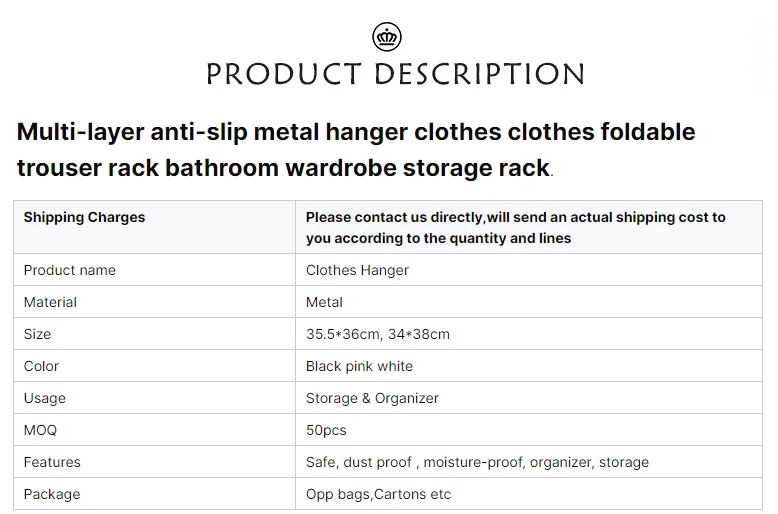The width and height of the screenshot is (778, 514).
Task: Click the Product name row label
Action: point(70,270)
